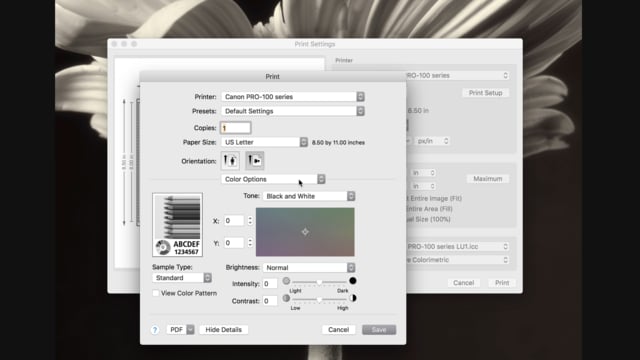Open color profile dropdown PRO-100 series LU1.icc
640x360 pixels.
[x=457, y=247]
